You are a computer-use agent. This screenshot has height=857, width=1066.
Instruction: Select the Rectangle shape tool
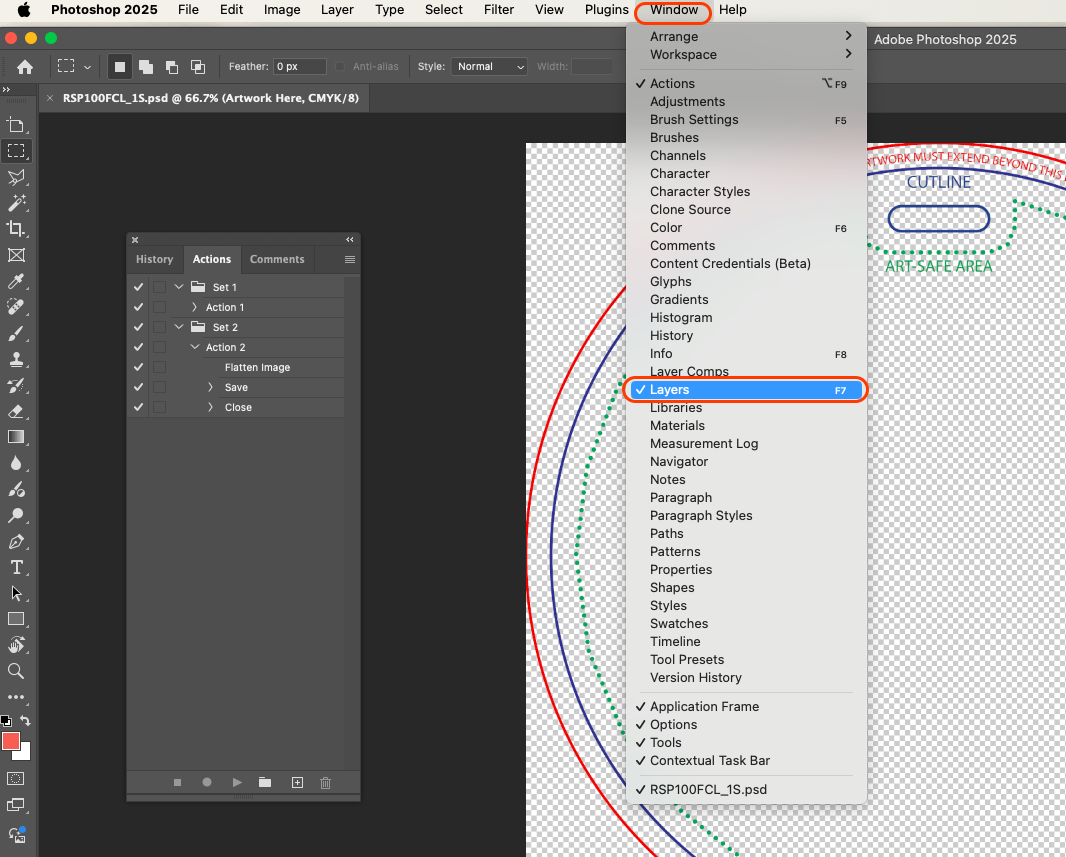coord(16,619)
